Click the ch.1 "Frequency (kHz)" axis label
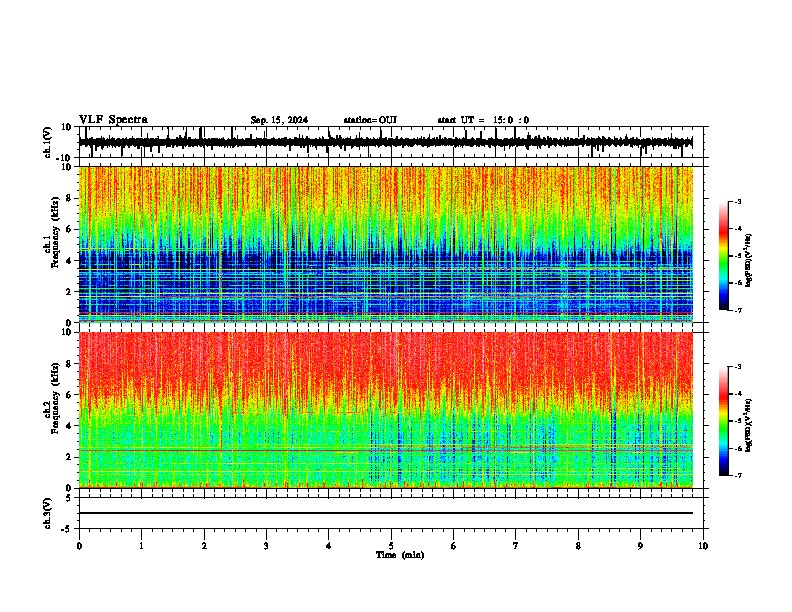Image resolution: width=792 pixels, height=612 pixels. click(55, 232)
